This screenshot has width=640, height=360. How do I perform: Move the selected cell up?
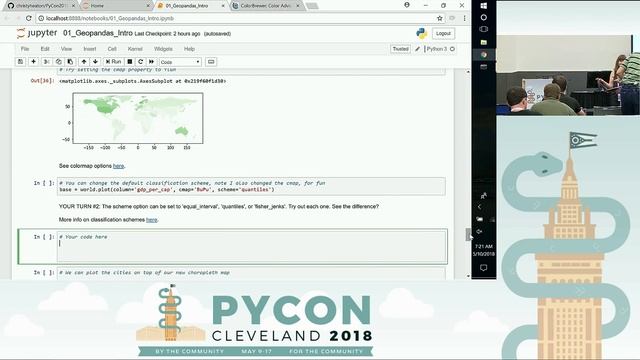point(84,62)
